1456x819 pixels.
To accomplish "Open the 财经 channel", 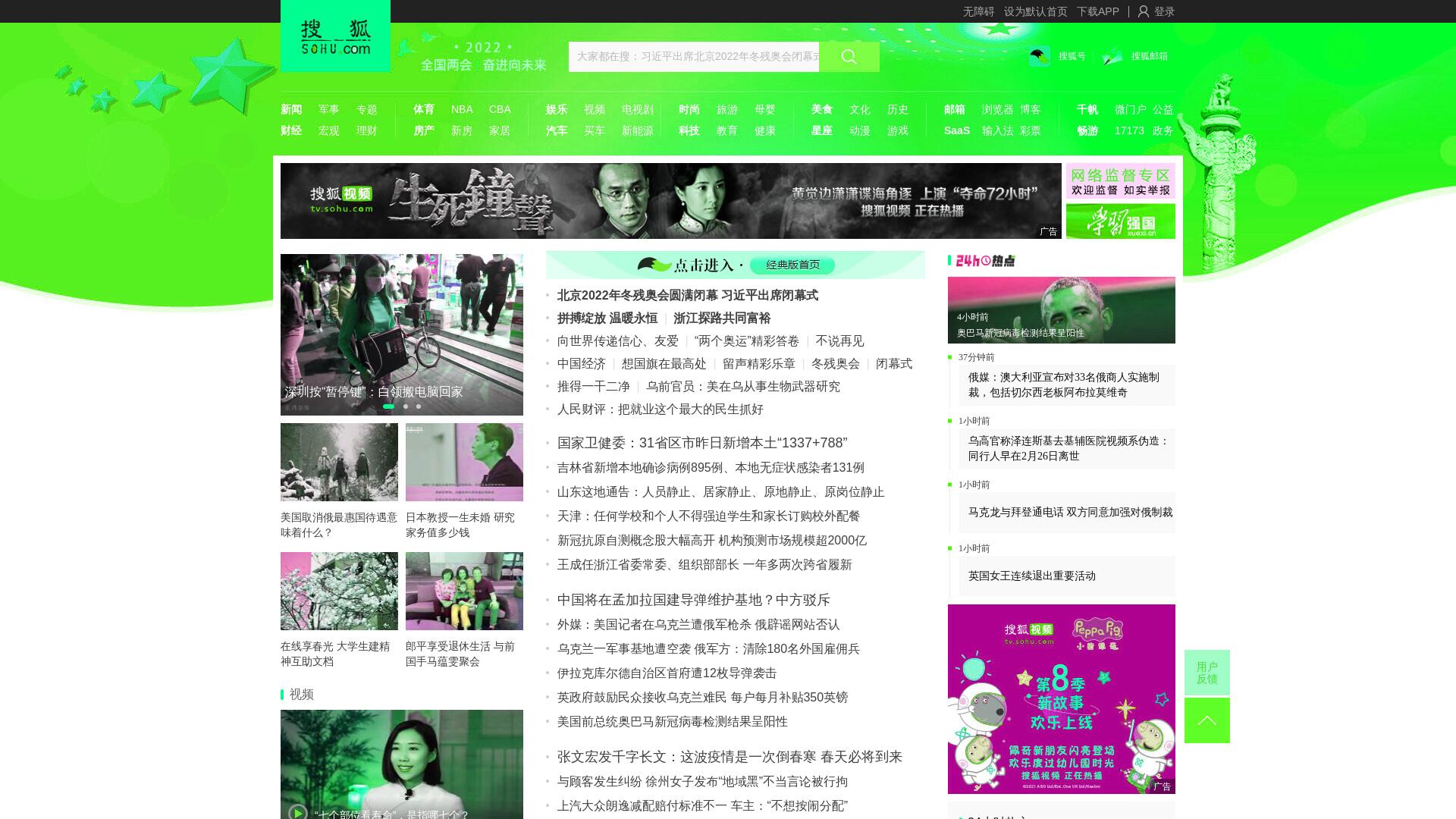I will pyautogui.click(x=291, y=130).
